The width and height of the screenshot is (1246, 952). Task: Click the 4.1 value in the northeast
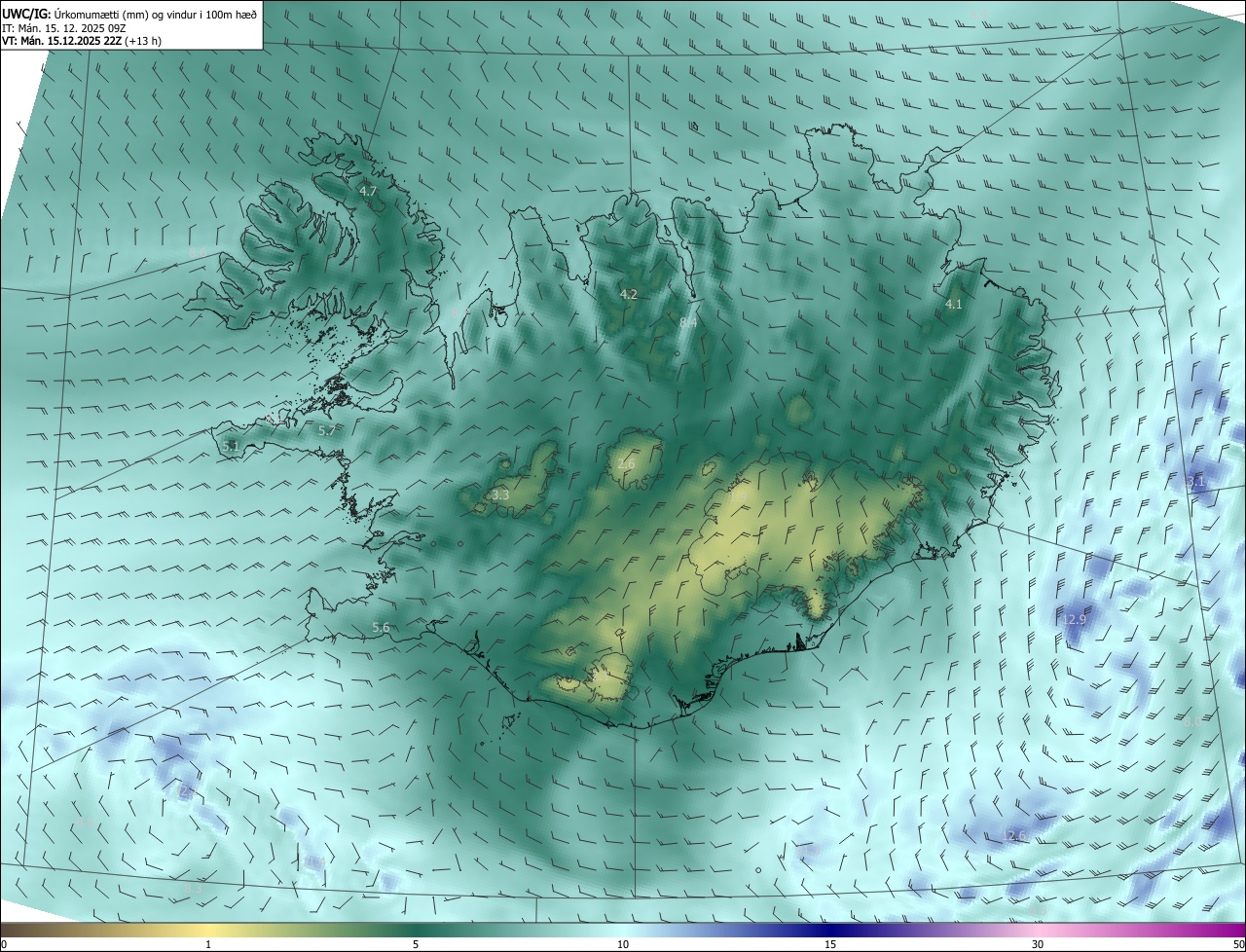point(954,305)
